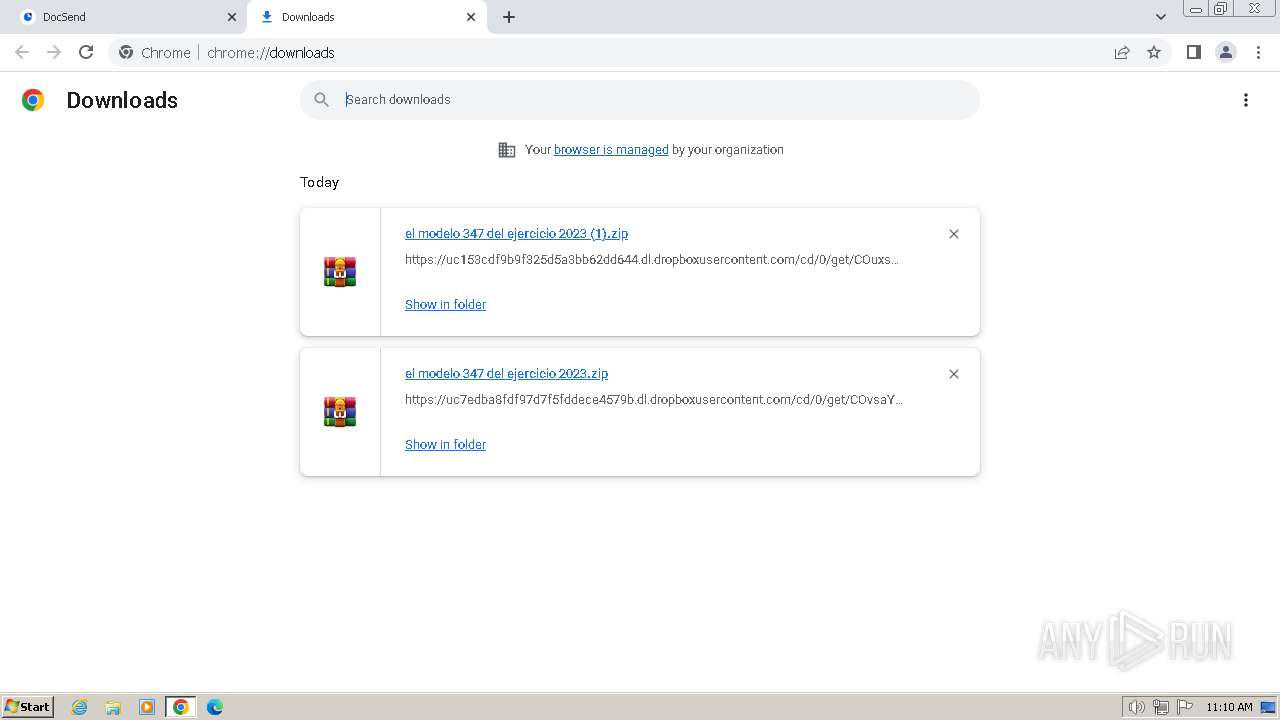1280x720 pixels.
Task: Open the Action Center flag icon
Action: (x=1185, y=707)
